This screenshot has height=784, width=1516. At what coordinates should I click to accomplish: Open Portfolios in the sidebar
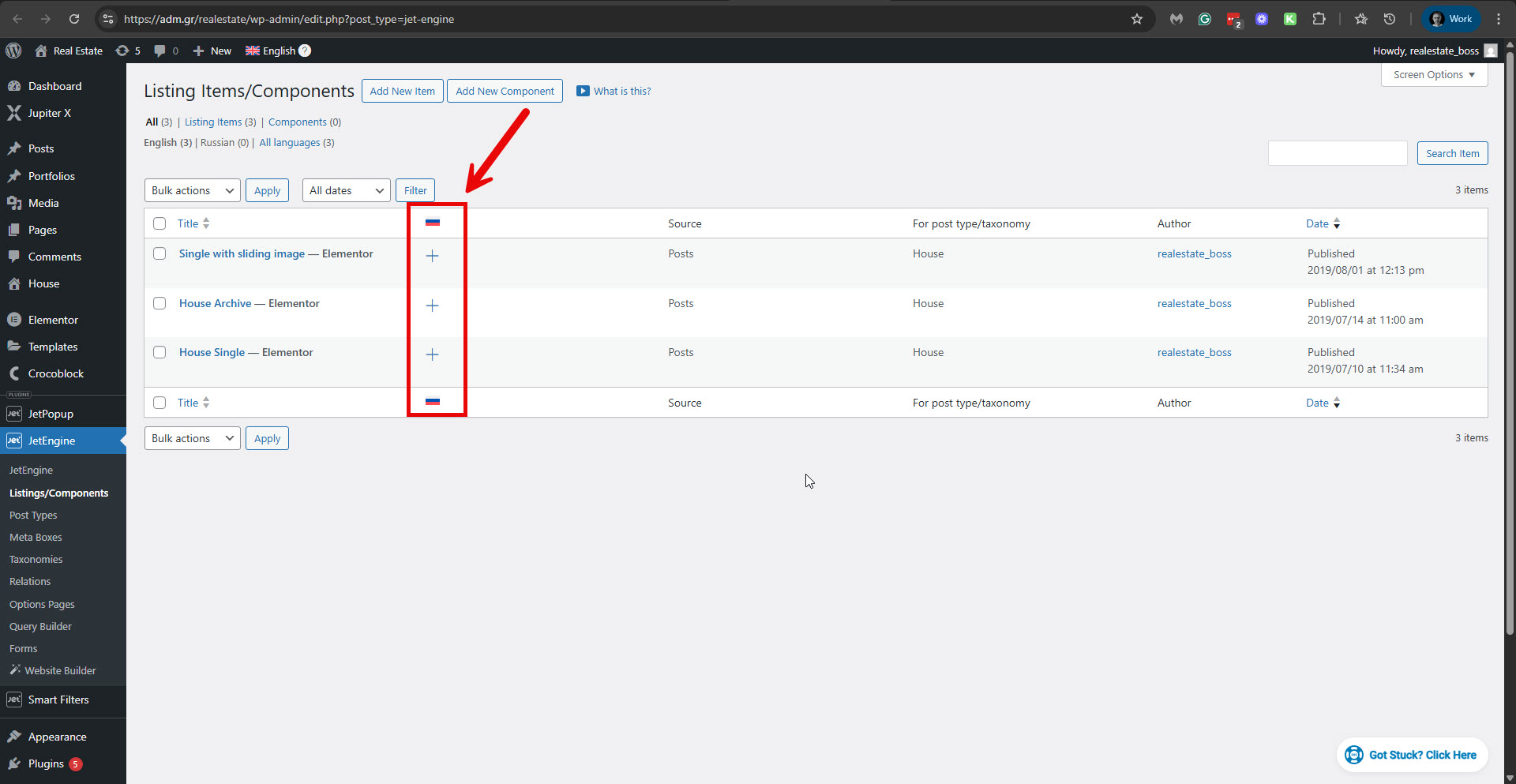tap(51, 176)
